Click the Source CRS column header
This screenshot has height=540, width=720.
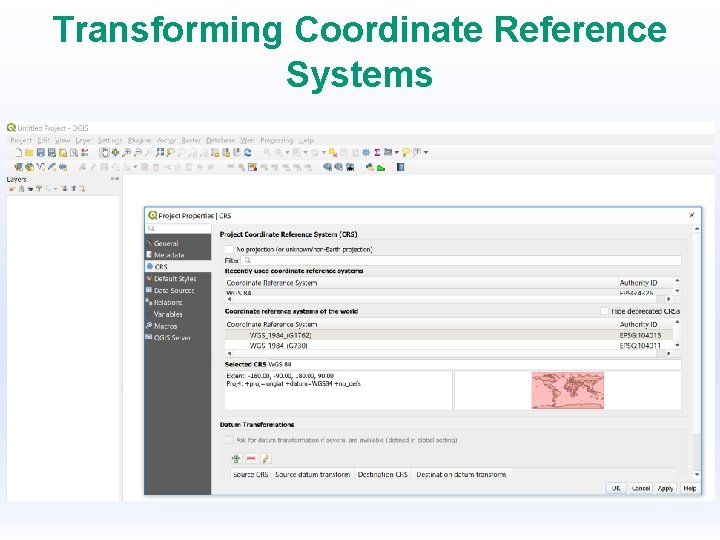250,474
